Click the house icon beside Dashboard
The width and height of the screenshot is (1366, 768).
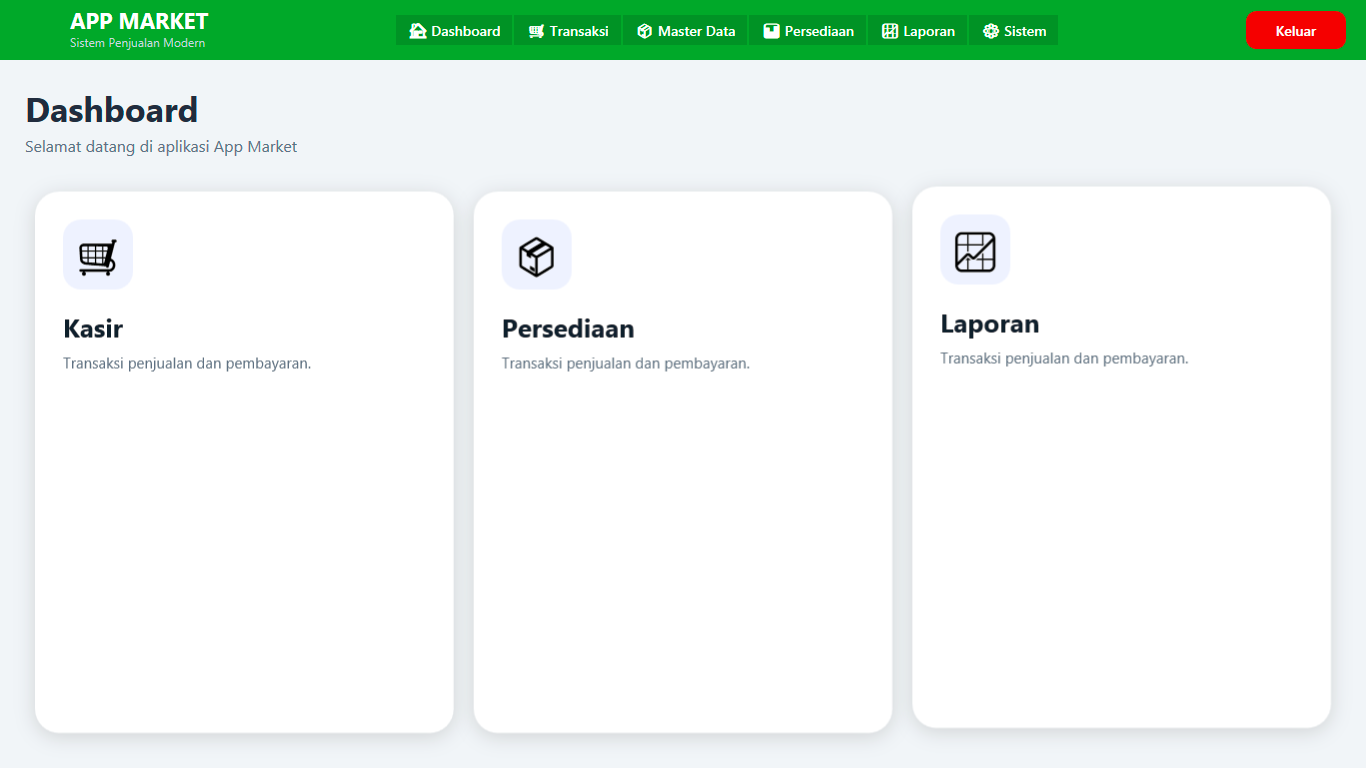[418, 31]
